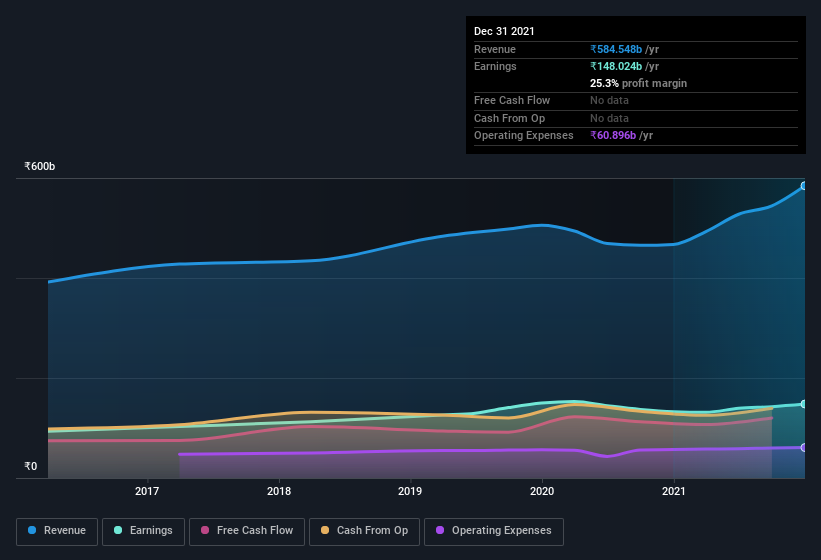Click the 2019 x-axis label

point(410,491)
